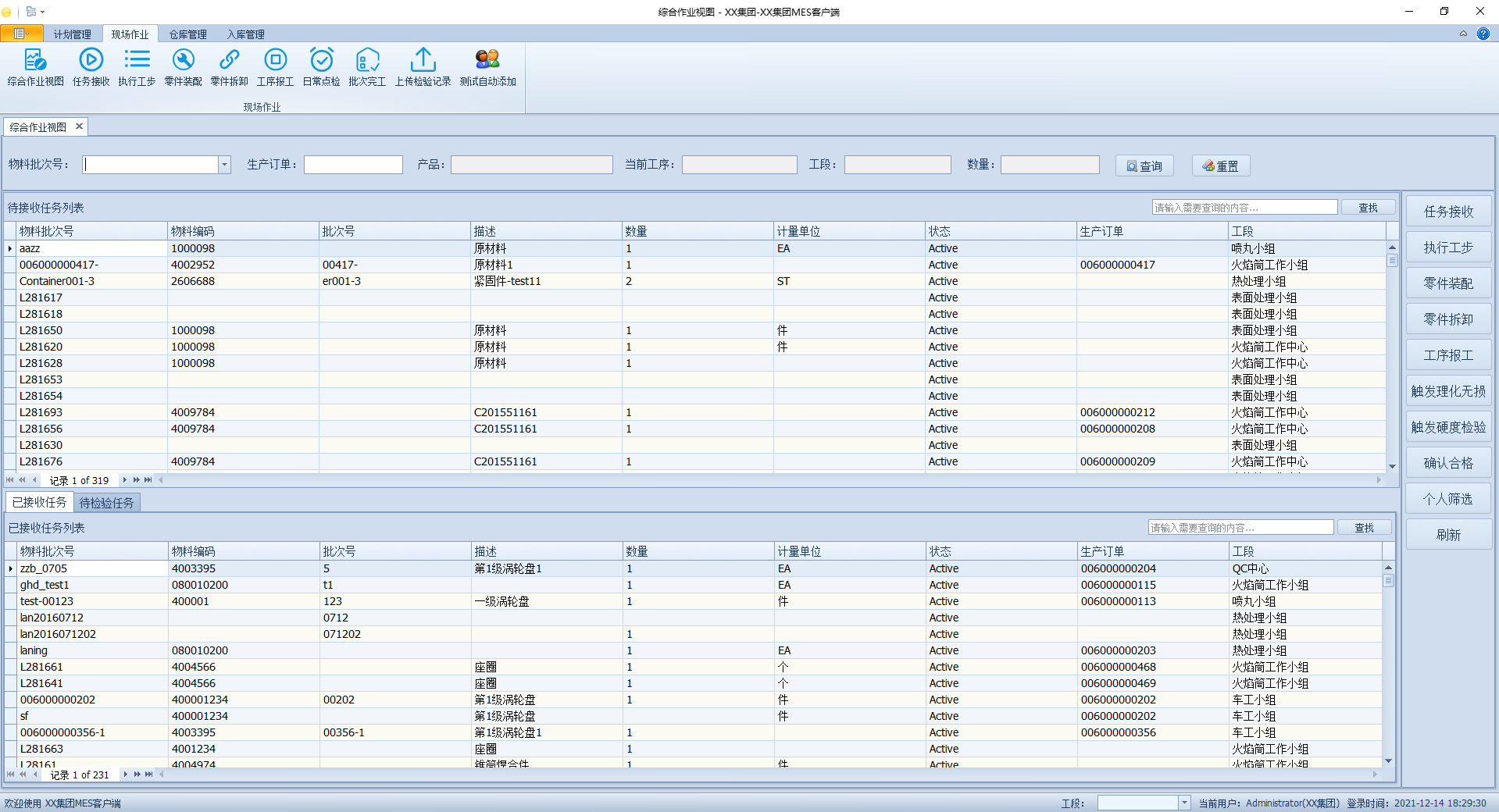This screenshot has height=812, width=1499.
Task: Click pending list vertical scrollbar down arrow
Action: click(1392, 466)
